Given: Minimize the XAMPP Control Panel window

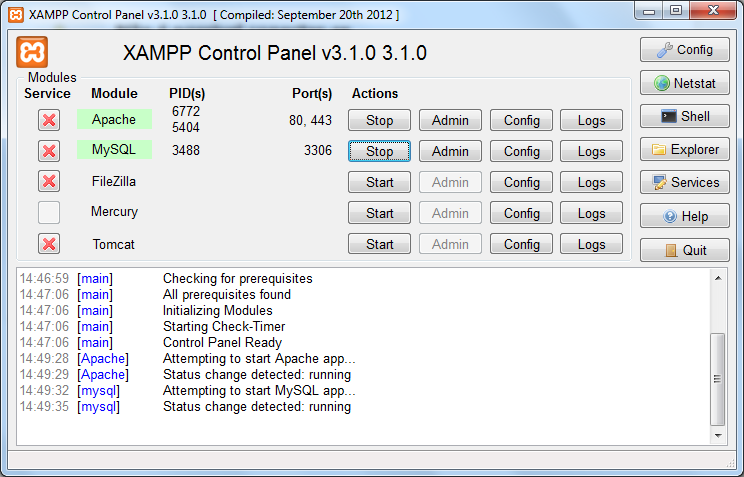Looking at the screenshot, I should click(x=649, y=11).
